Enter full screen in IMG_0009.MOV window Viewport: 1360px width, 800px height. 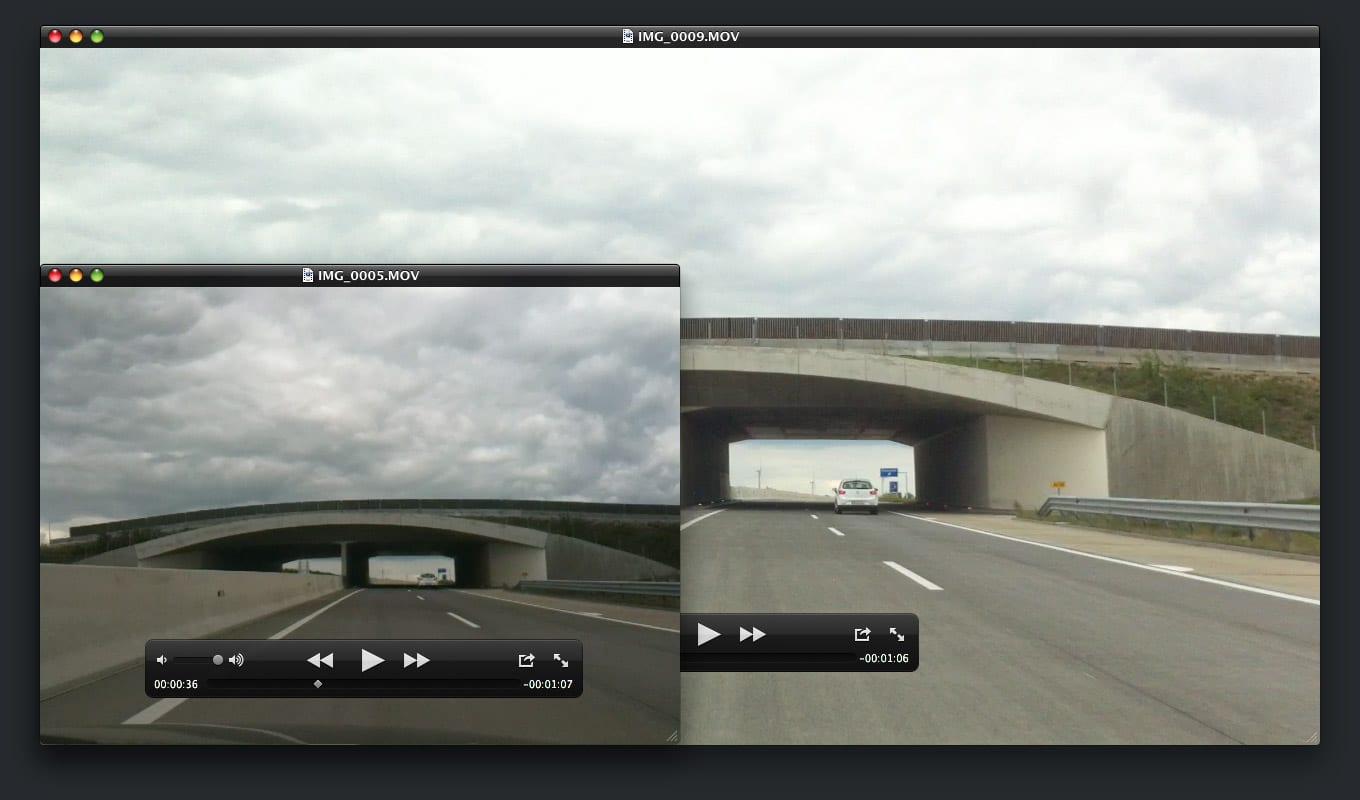pyautogui.click(x=897, y=634)
